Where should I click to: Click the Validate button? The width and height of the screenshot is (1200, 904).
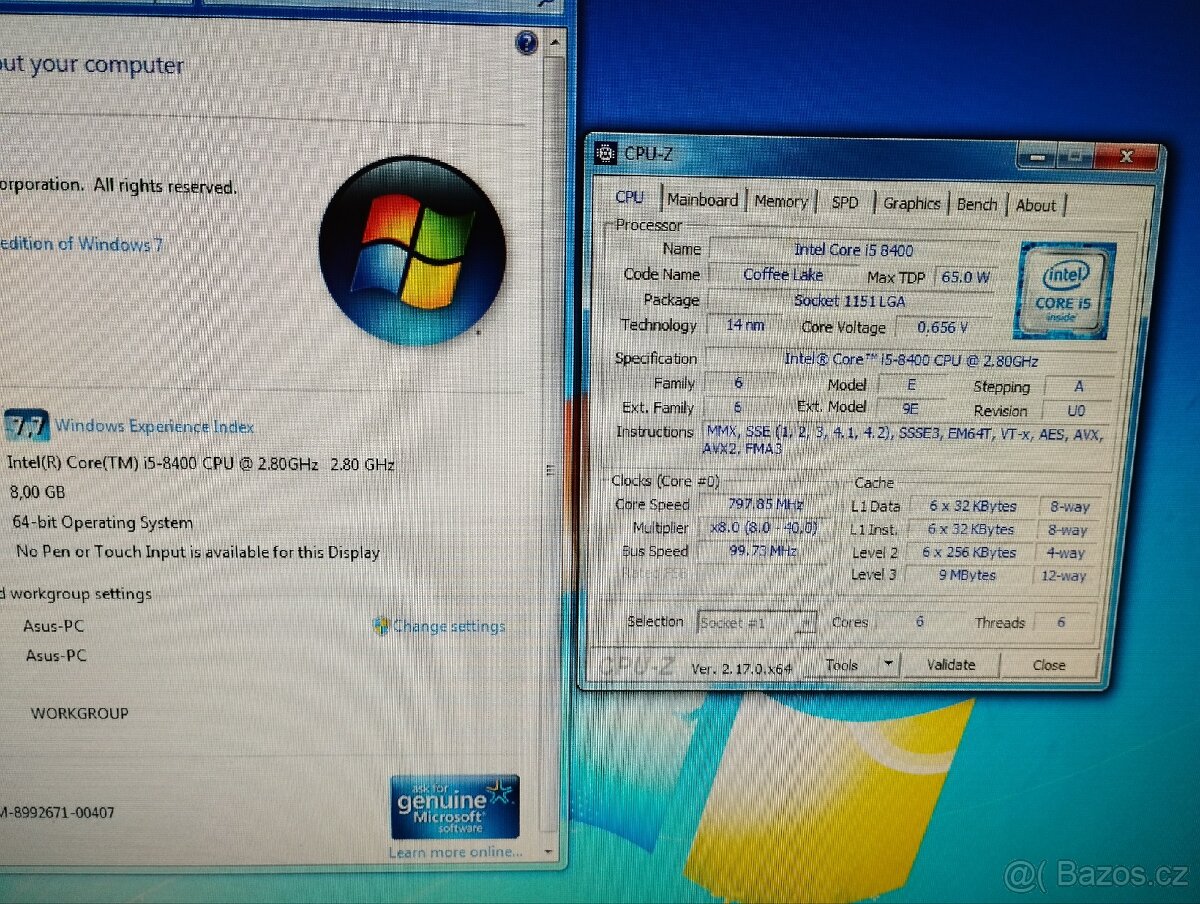coord(950,664)
